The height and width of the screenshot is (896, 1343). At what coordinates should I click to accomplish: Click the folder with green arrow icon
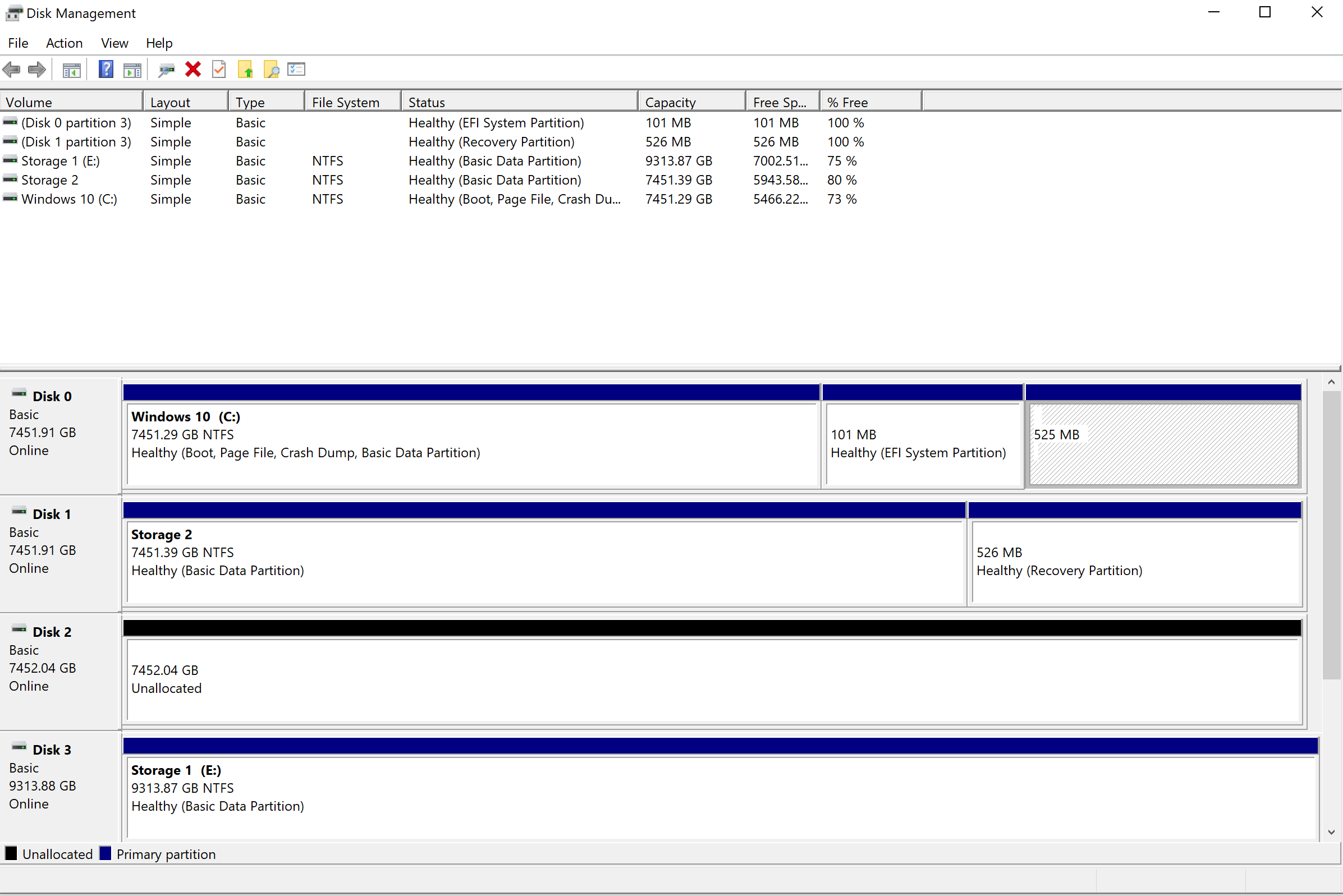point(246,70)
